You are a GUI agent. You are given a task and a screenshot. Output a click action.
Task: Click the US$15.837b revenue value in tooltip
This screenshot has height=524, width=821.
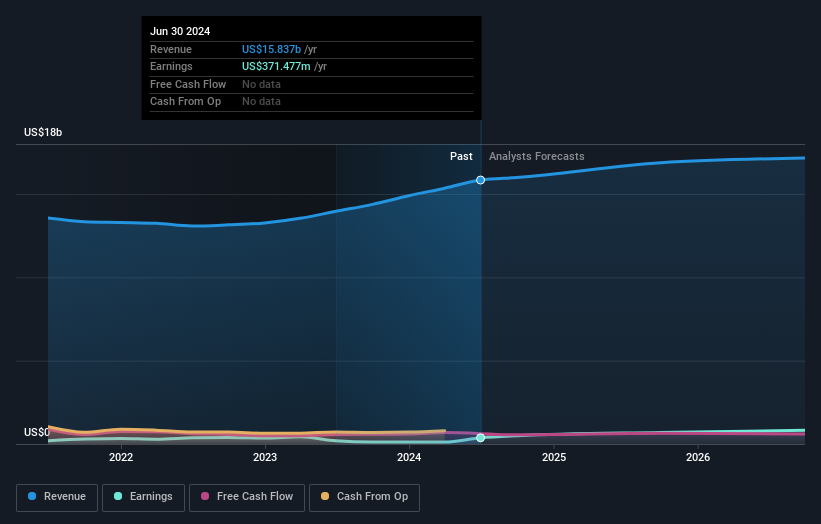(x=271, y=49)
